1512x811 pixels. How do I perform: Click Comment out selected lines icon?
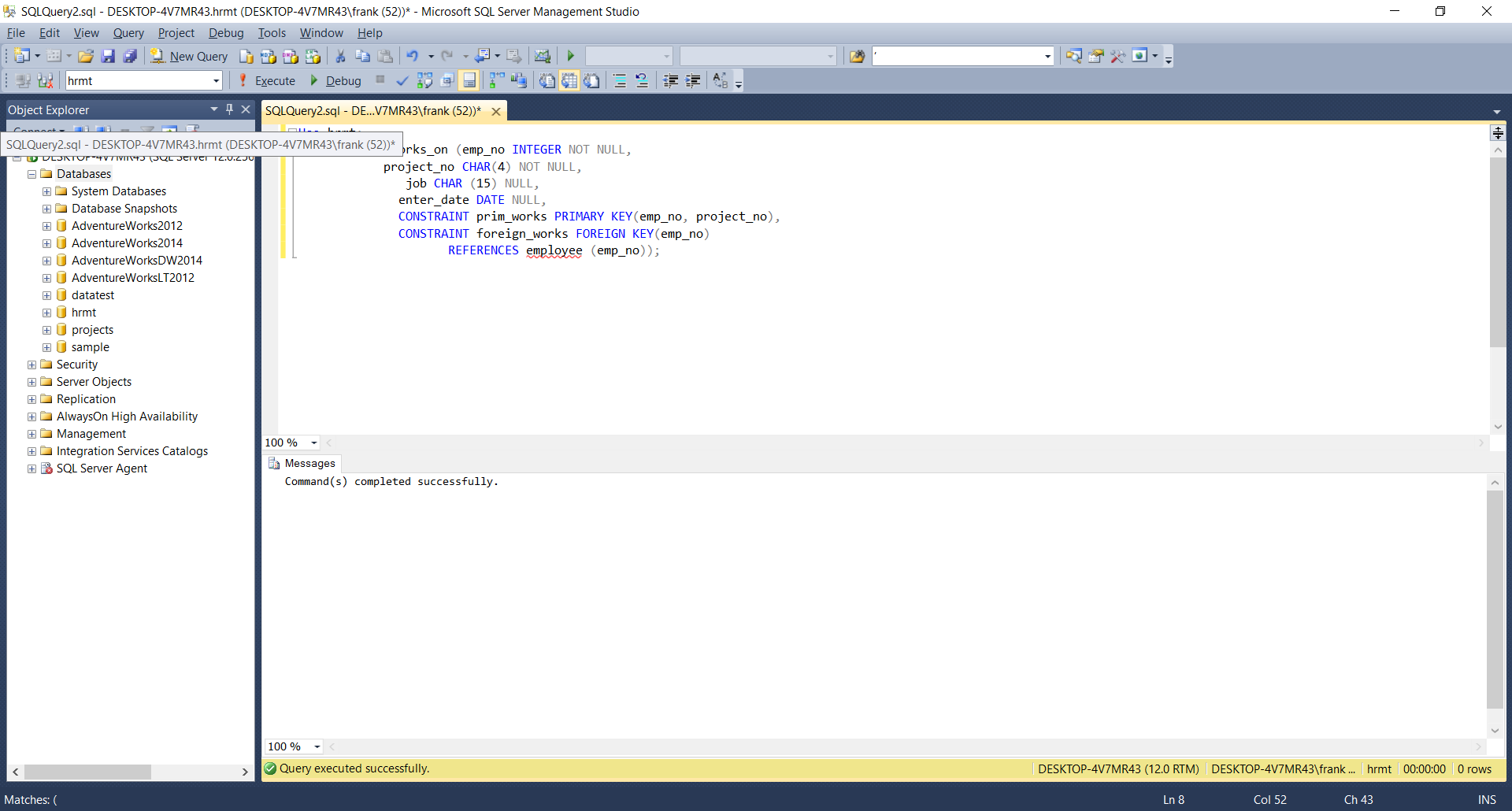tap(620, 80)
